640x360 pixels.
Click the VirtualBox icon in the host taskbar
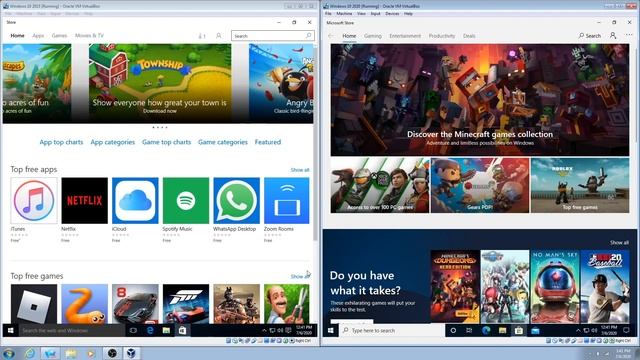pos(131,353)
